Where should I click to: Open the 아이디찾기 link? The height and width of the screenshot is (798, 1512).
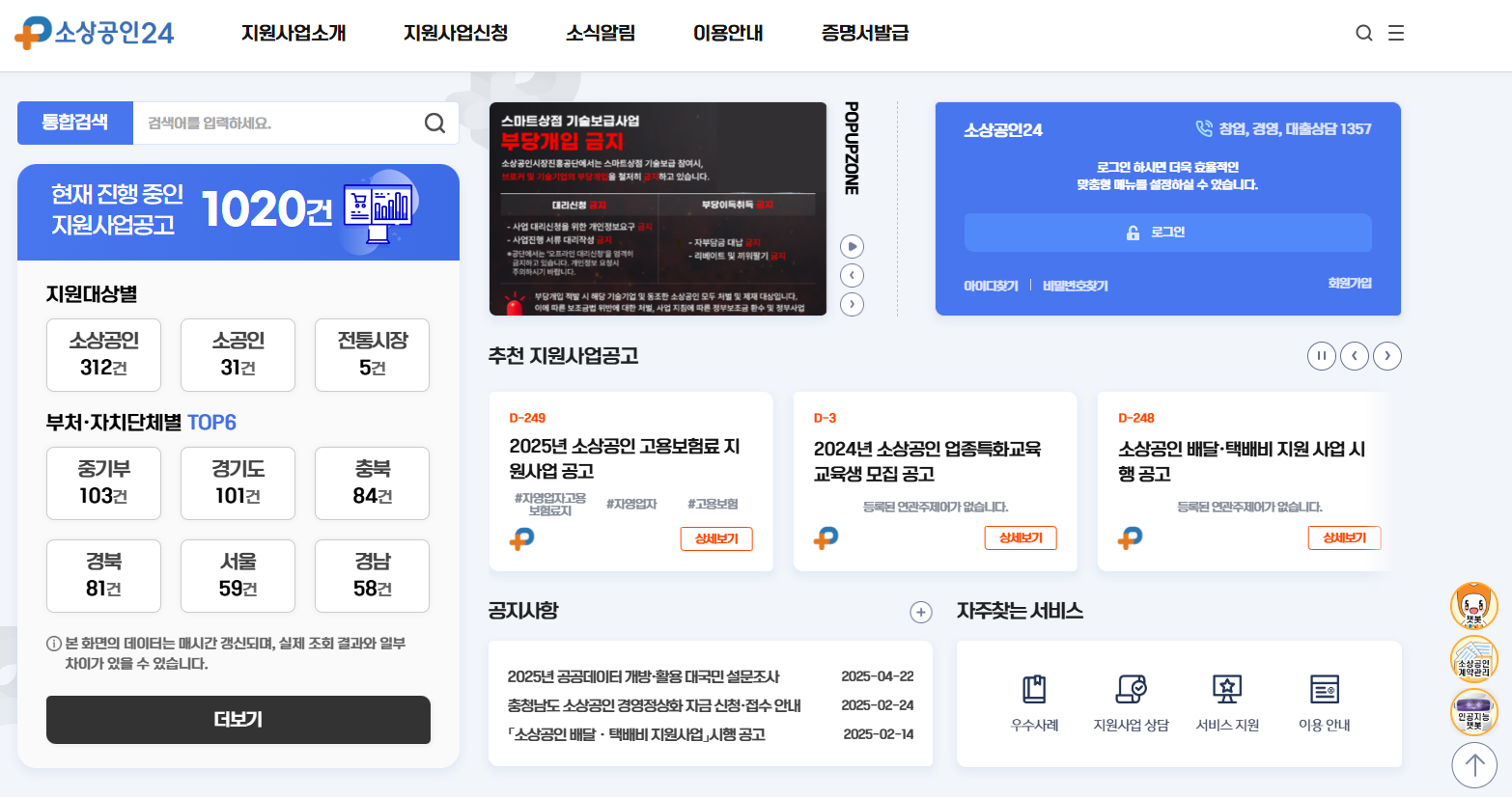(x=991, y=286)
